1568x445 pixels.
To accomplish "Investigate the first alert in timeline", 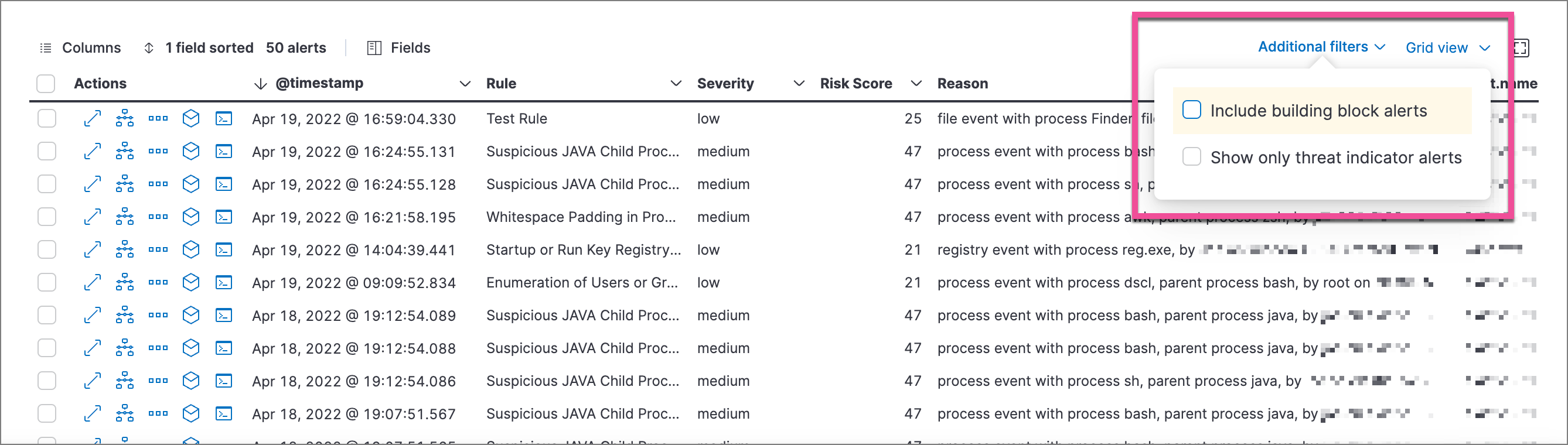I will coord(190,118).
